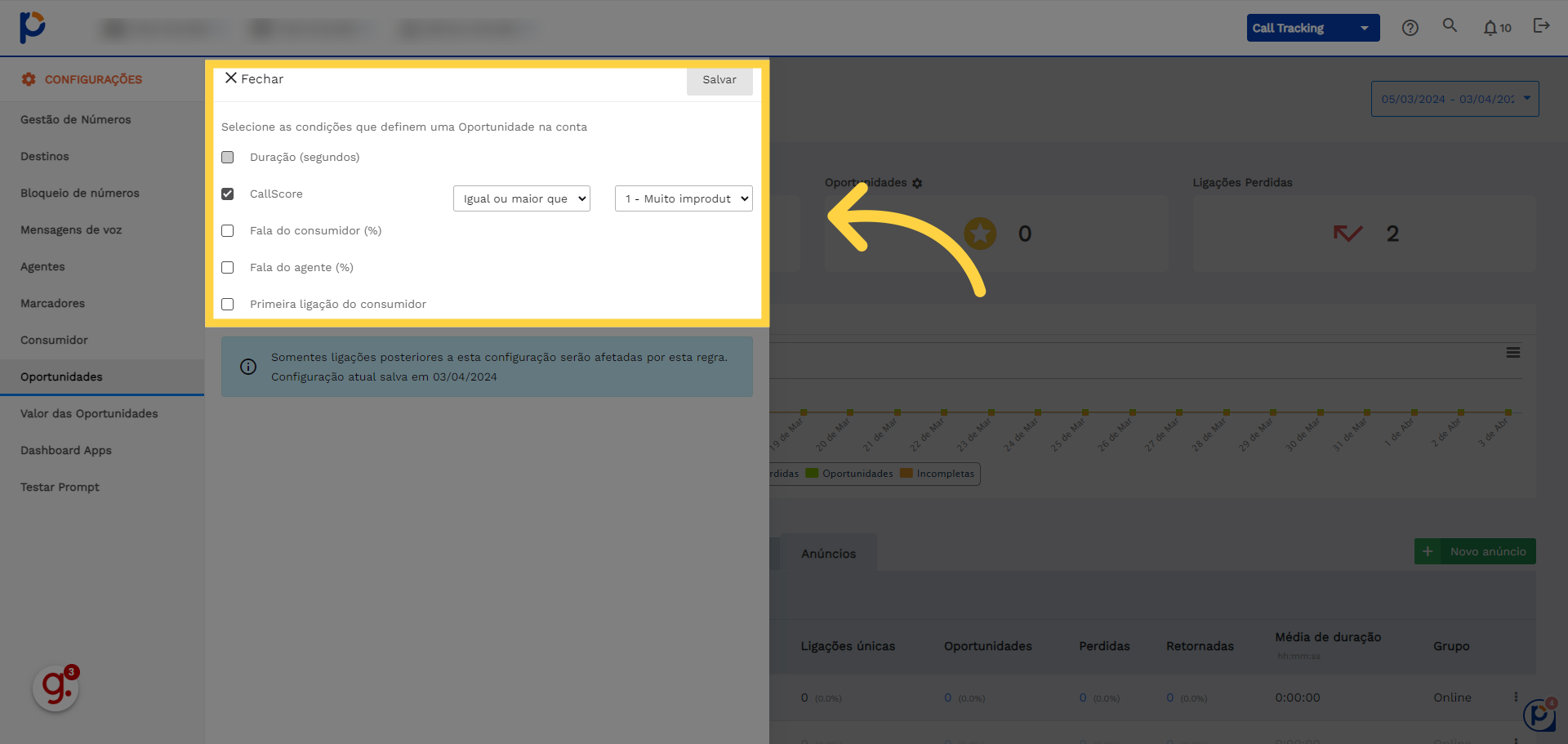Open the chart hamburger menu icon

[1513, 353]
